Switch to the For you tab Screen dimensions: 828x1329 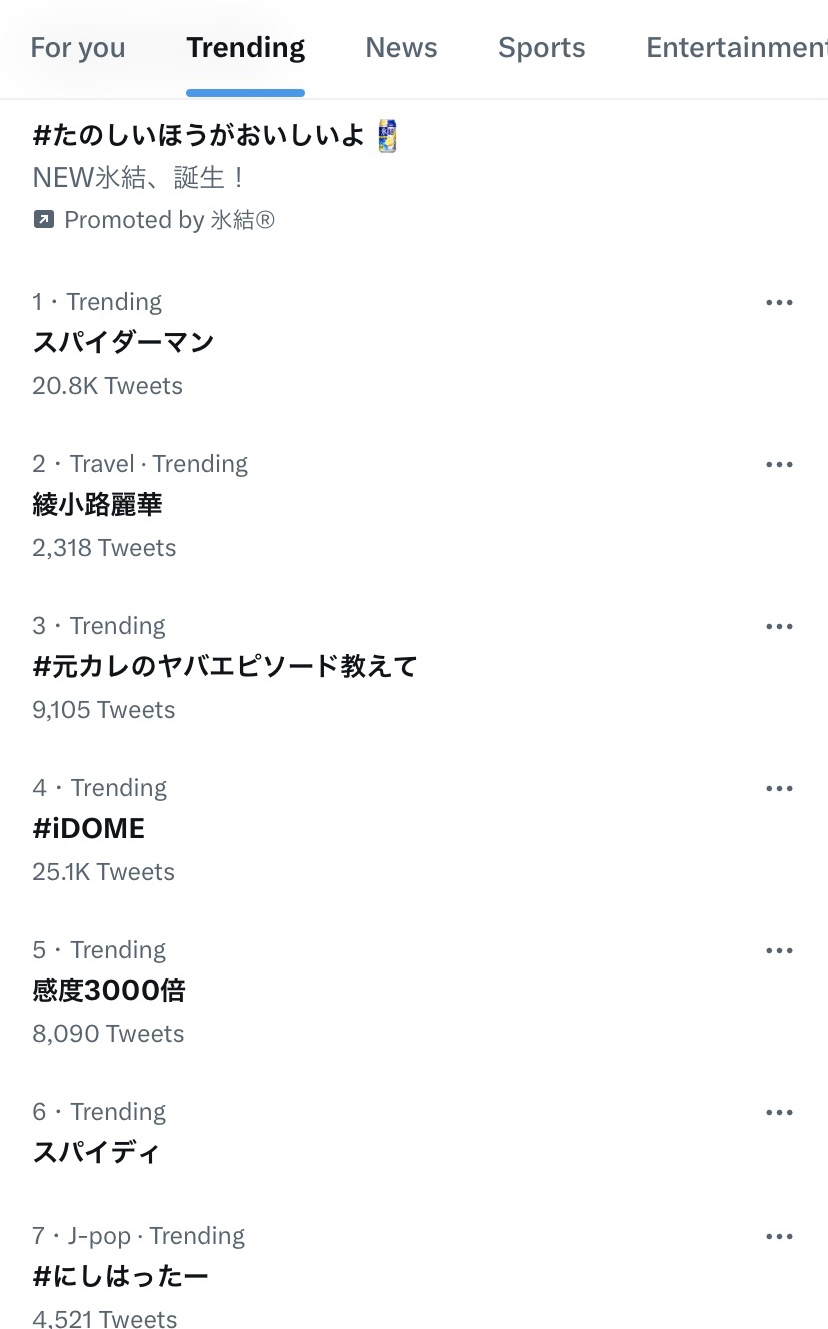(78, 48)
